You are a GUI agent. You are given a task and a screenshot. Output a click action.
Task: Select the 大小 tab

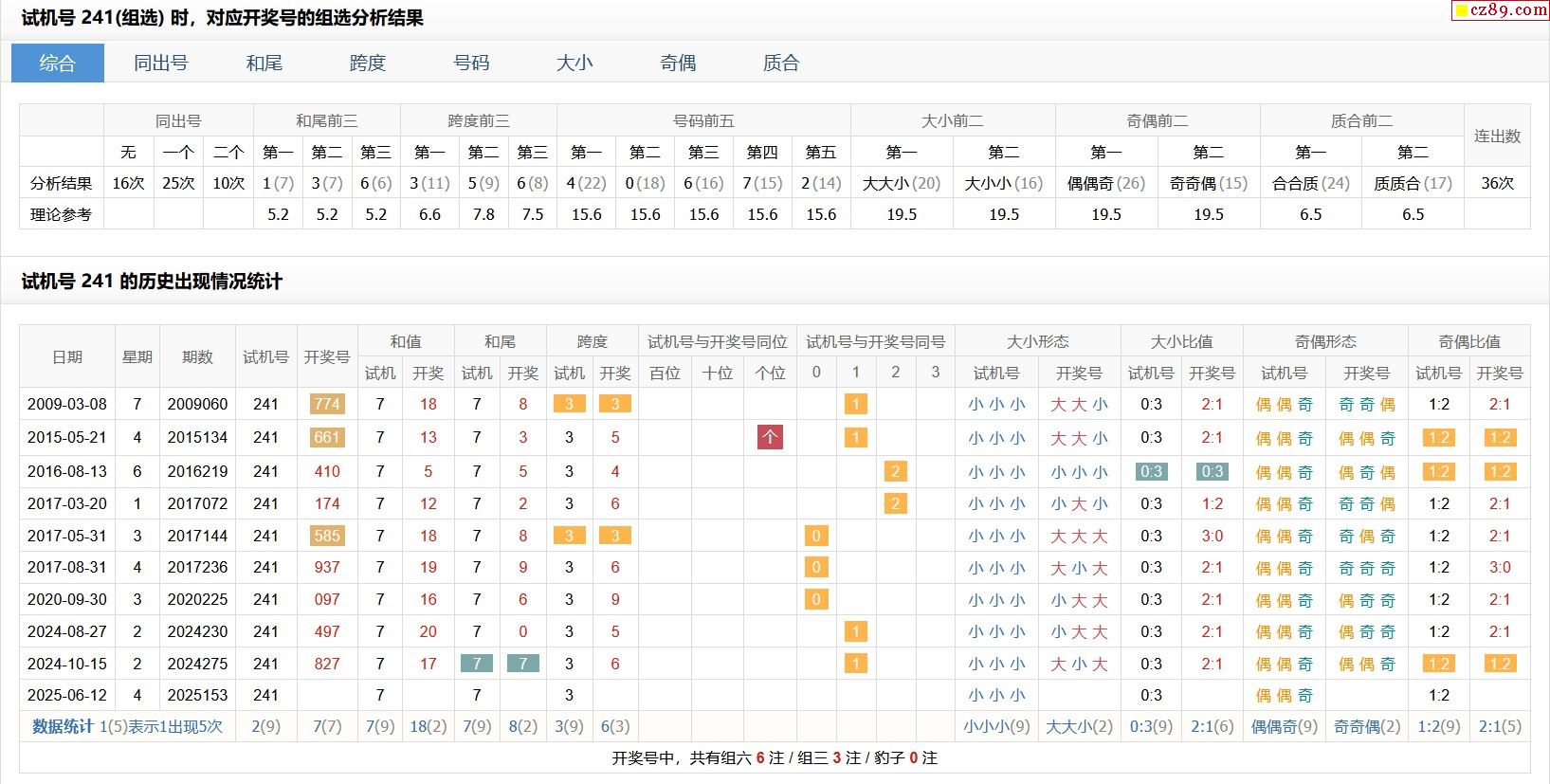tap(574, 64)
